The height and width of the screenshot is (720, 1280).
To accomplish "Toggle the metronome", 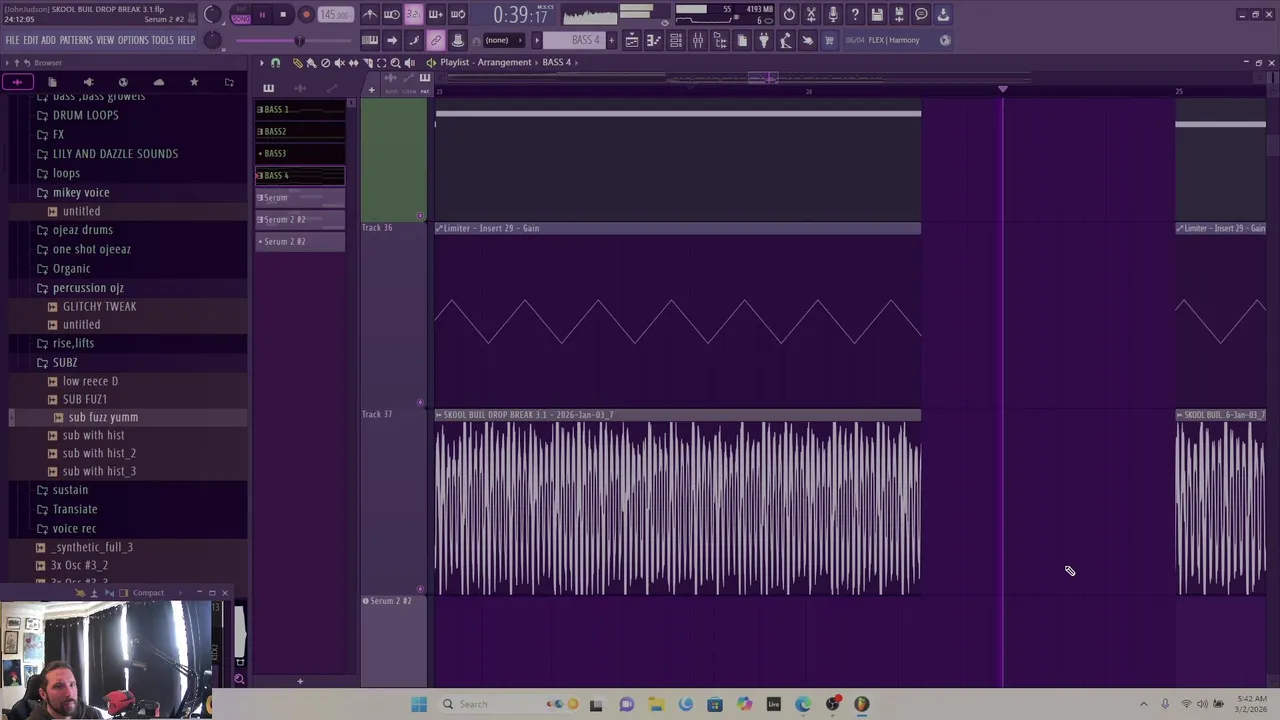I will [370, 14].
